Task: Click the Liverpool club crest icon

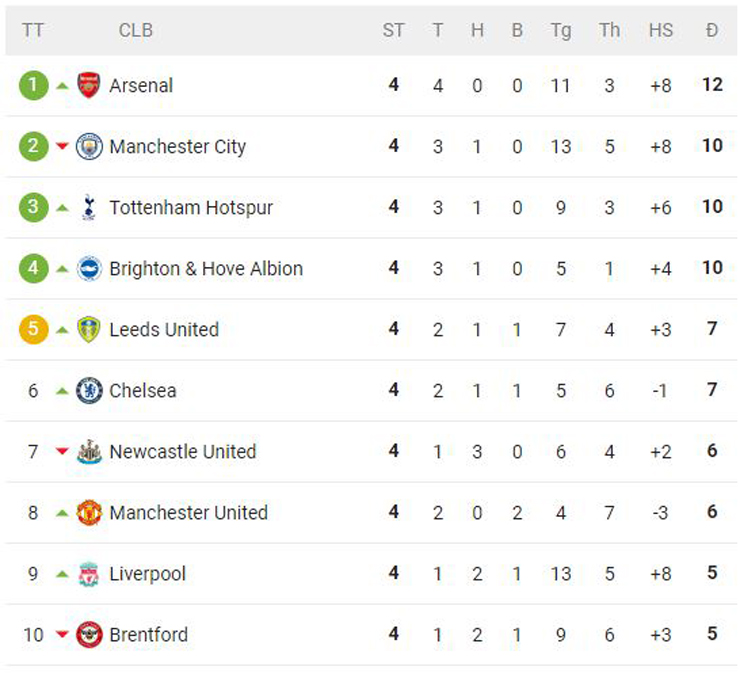Action: [x=89, y=574]
